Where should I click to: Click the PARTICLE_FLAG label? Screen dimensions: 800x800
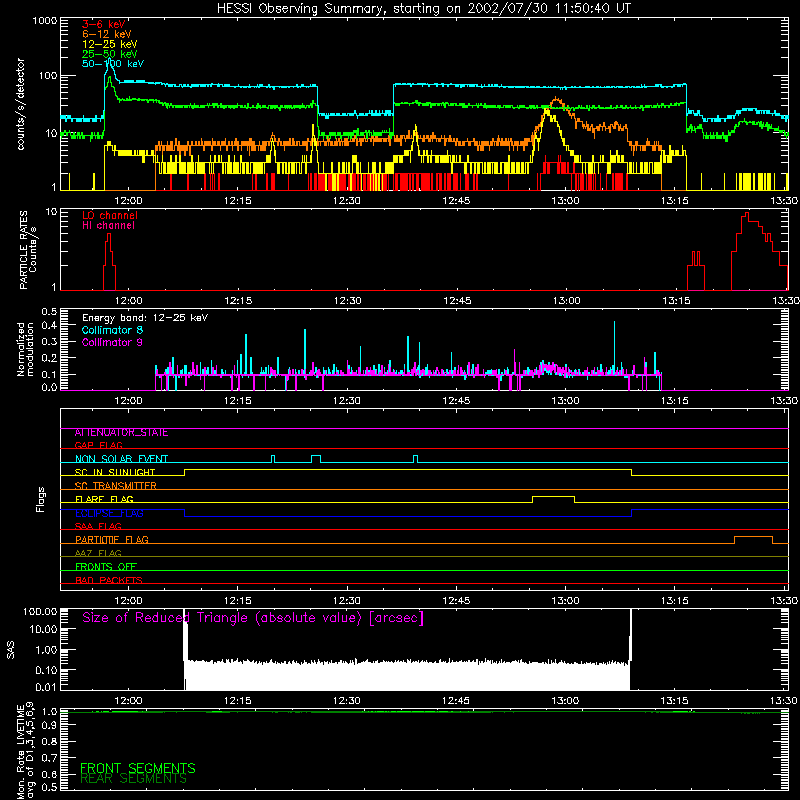(112, 540)
